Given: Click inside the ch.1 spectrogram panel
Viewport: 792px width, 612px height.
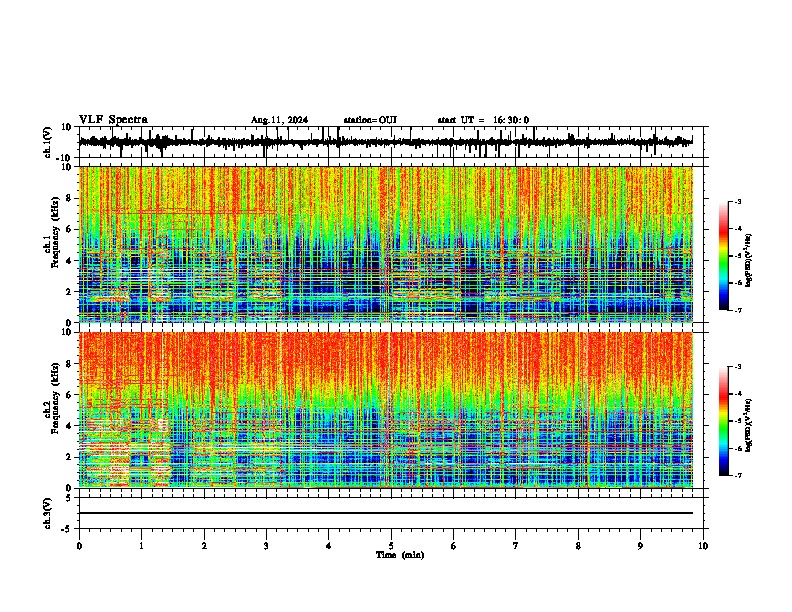Looking at the screenshot, I should (x=386, y=244).
